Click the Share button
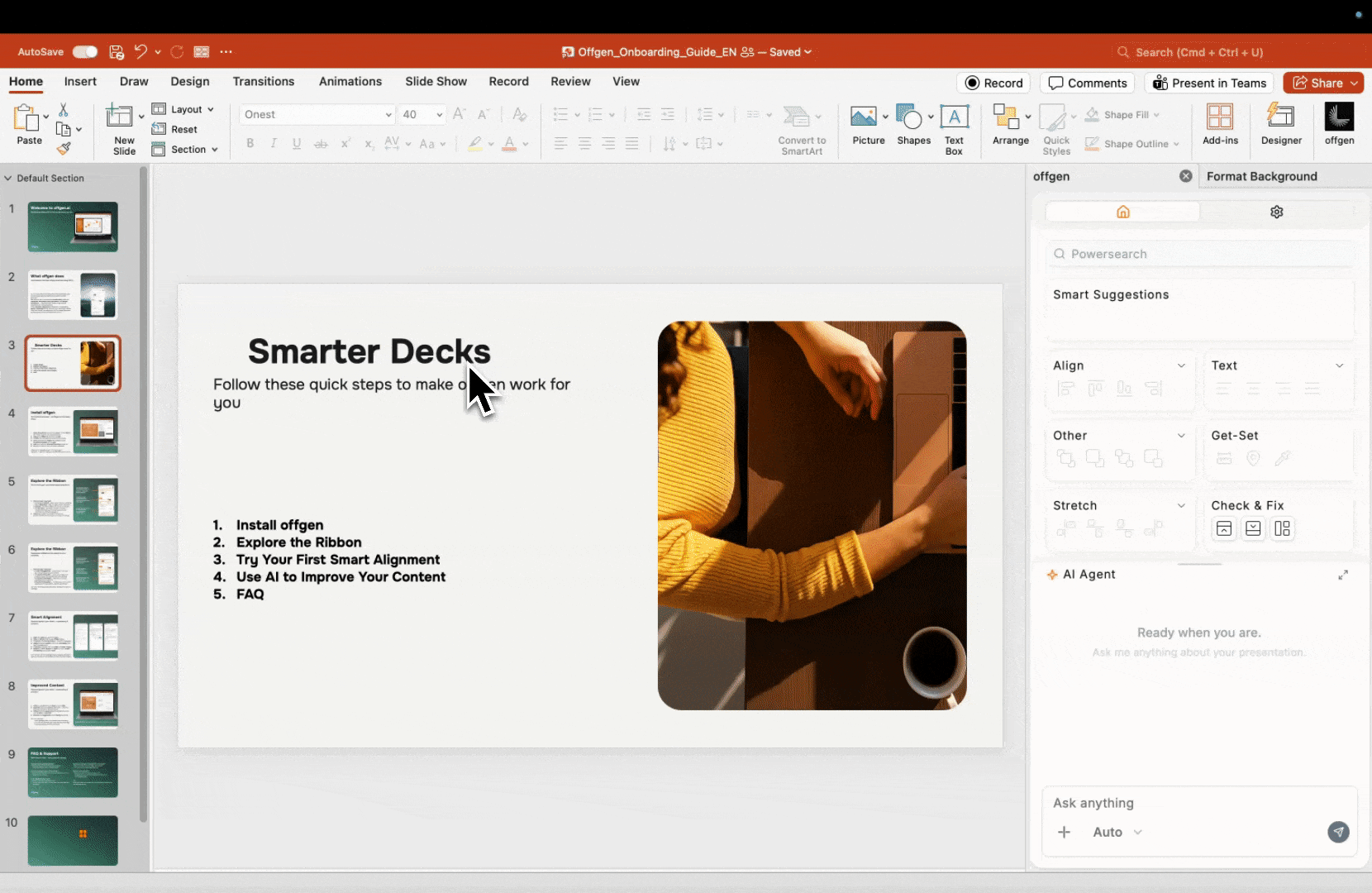 (x=1318, y=83)
